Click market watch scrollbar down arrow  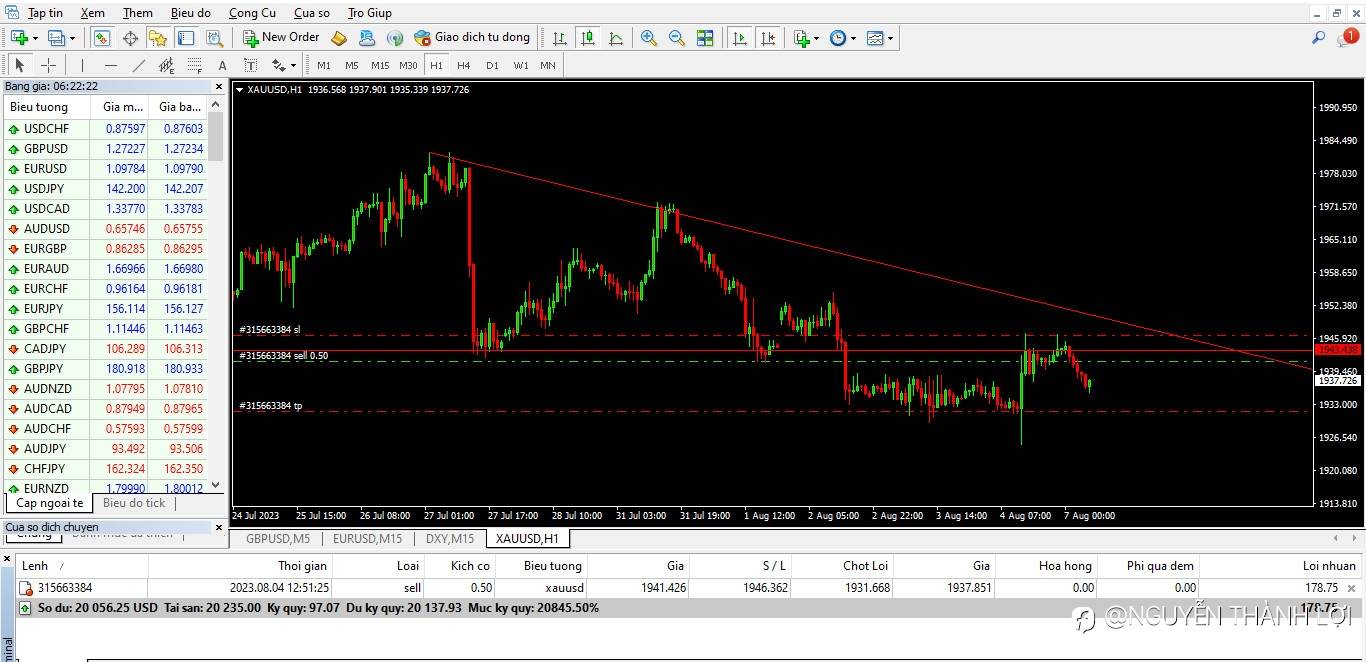tap(215, 486)
